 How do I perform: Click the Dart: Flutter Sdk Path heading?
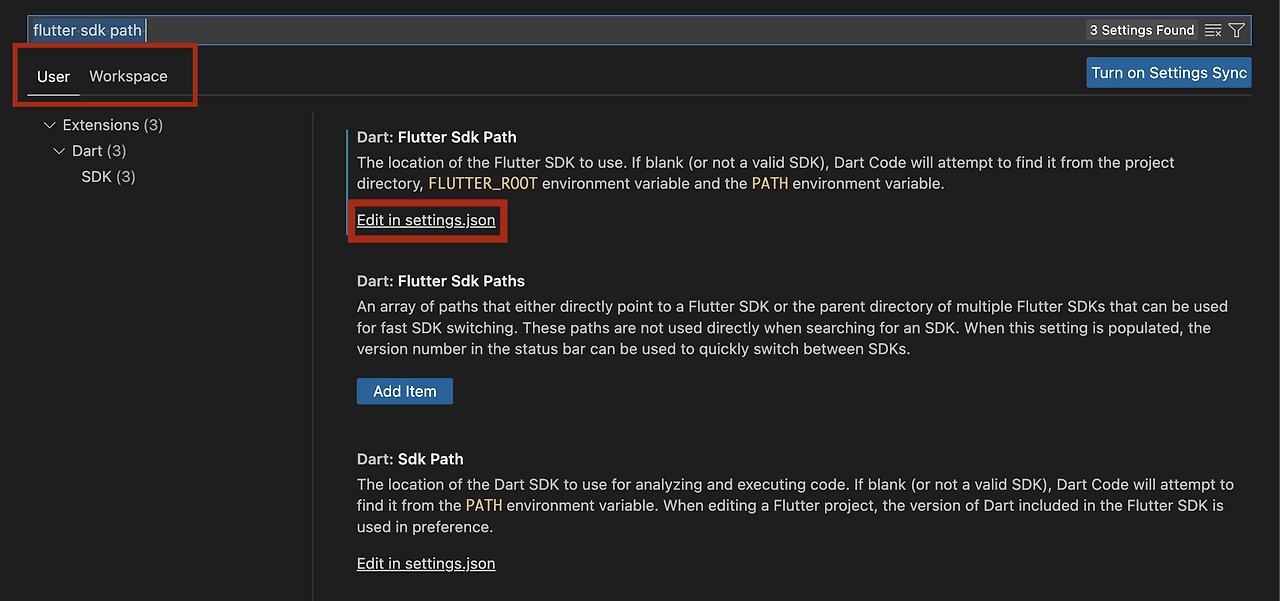(x=437, y=137)
